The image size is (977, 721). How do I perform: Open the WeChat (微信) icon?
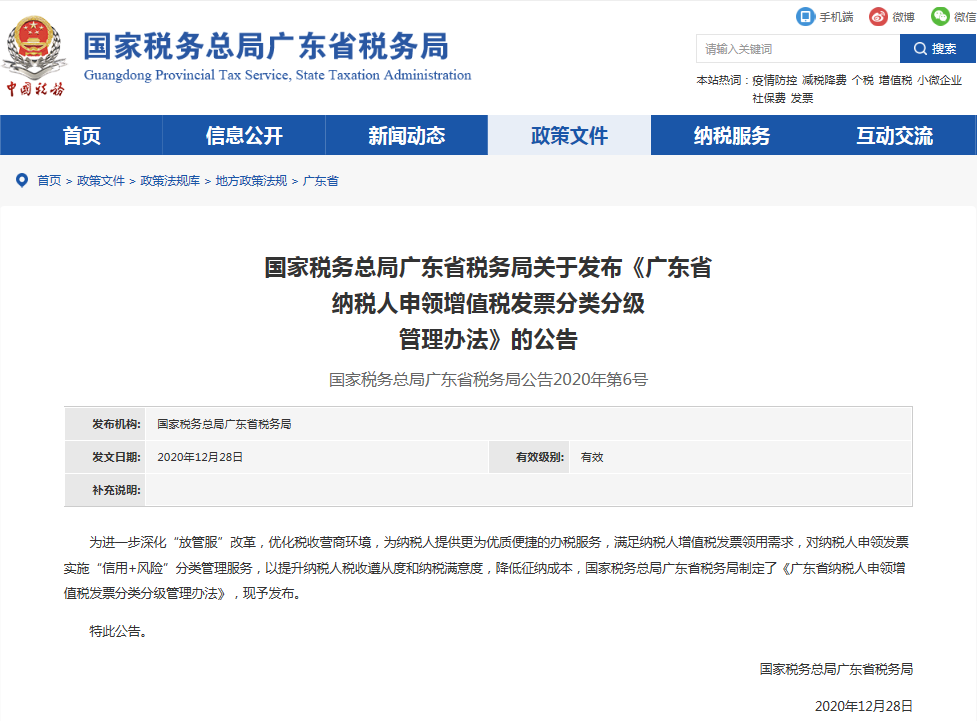[940, 17]
